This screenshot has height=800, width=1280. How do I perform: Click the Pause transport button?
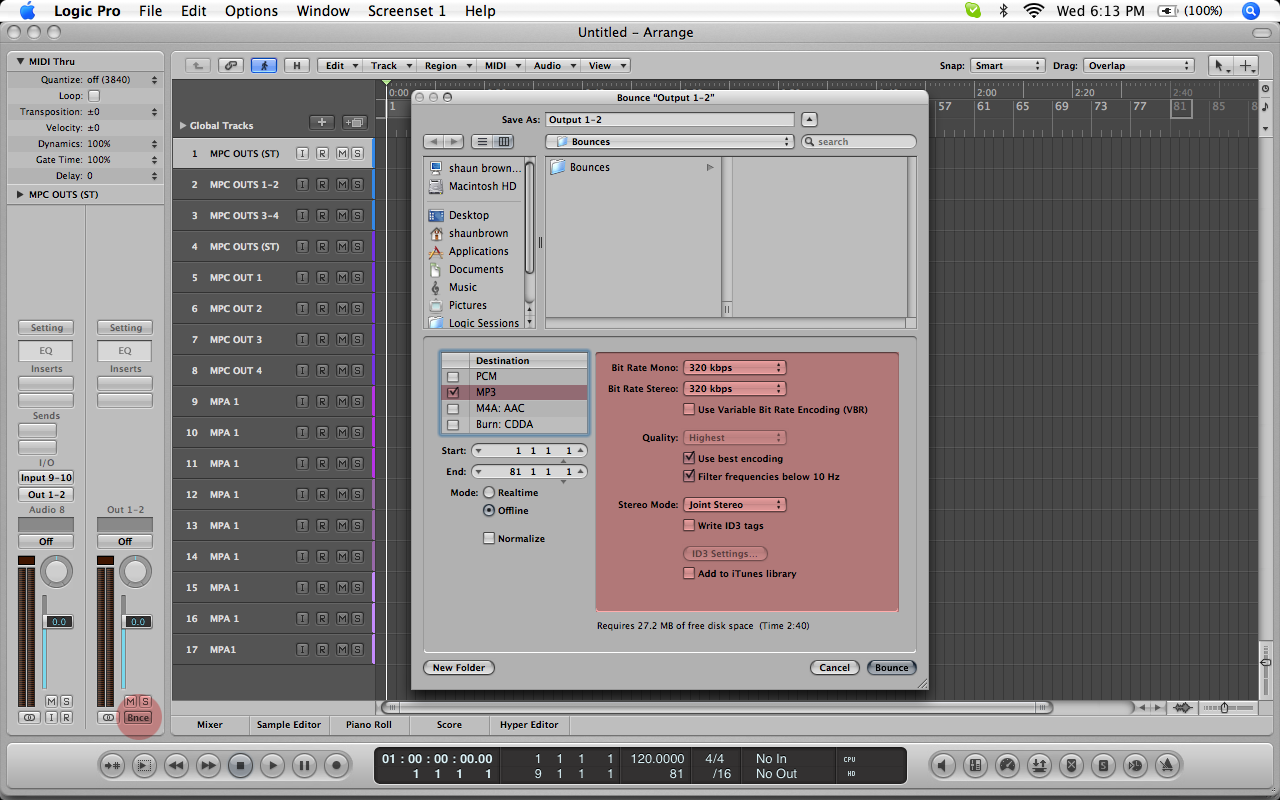[x=304, y=766]
